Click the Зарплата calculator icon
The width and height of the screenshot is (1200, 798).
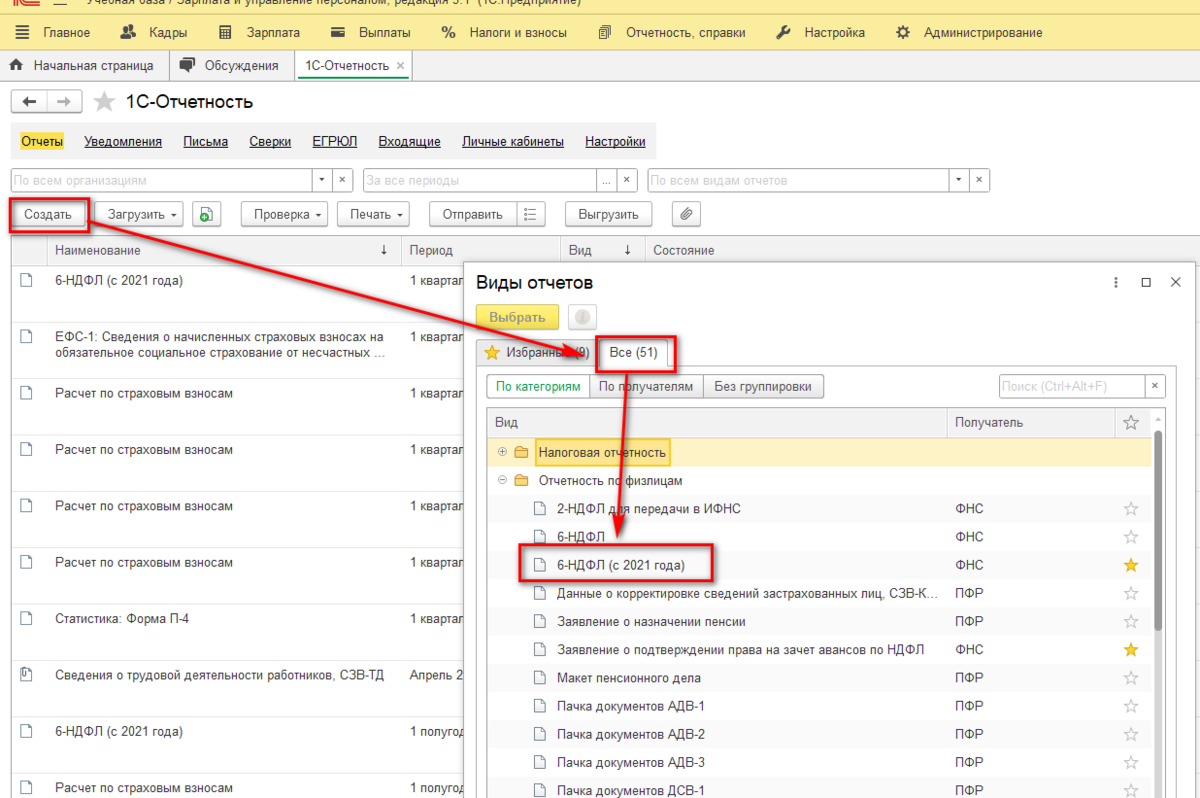click(x=225, y=32)
